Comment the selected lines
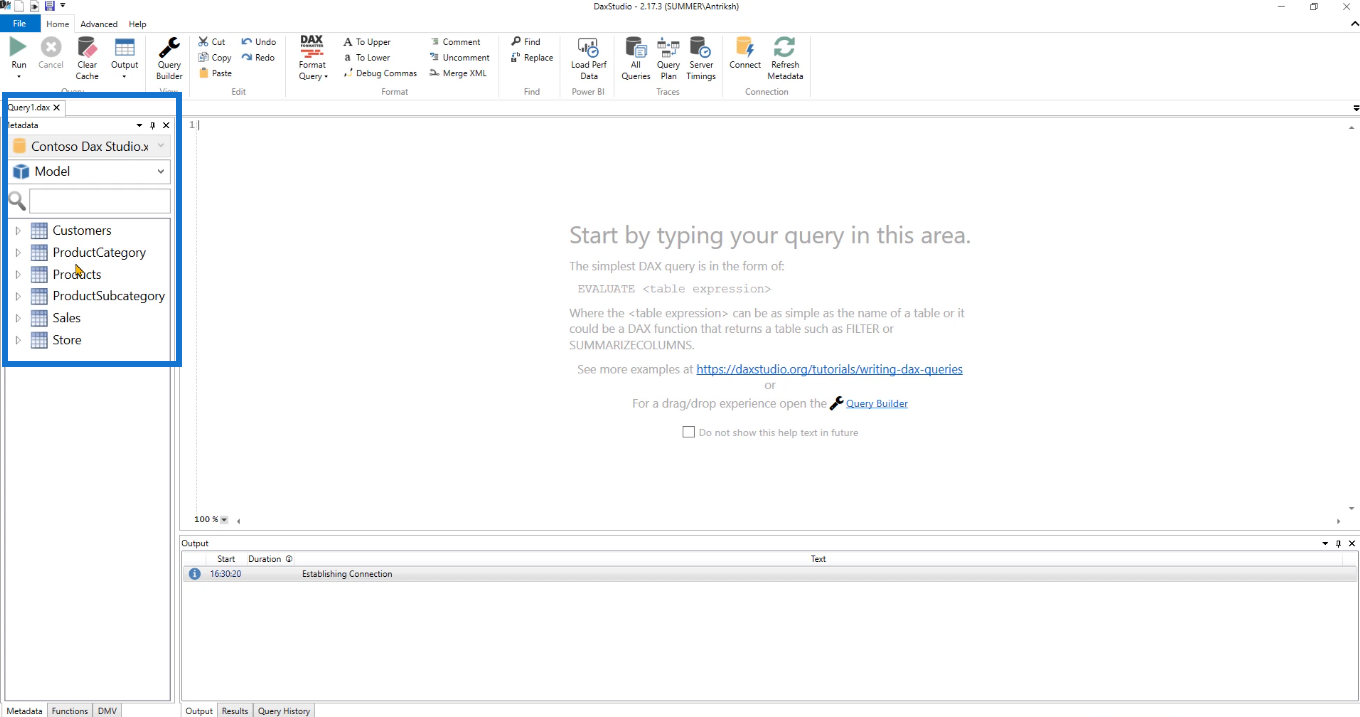The height and width of the screenshot is (717, 1360). click(x=455, y=42)
